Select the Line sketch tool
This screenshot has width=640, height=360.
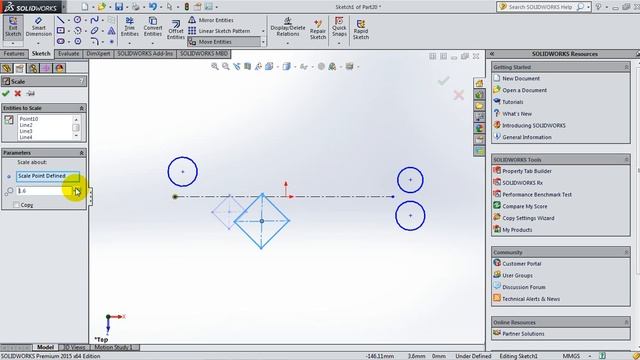point(60,20)
